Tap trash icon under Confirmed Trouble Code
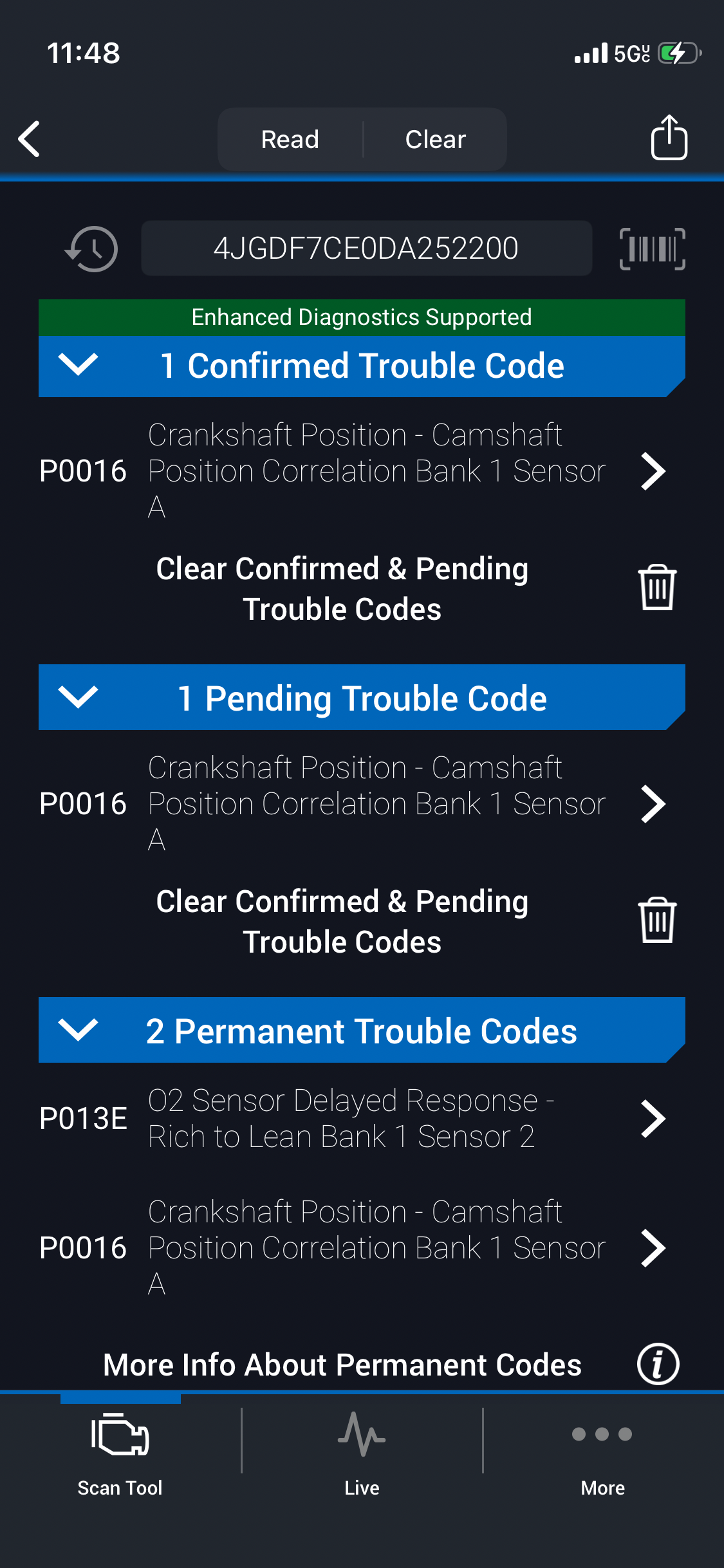Screen dimensions: 724x1568 tap(656, 588)
